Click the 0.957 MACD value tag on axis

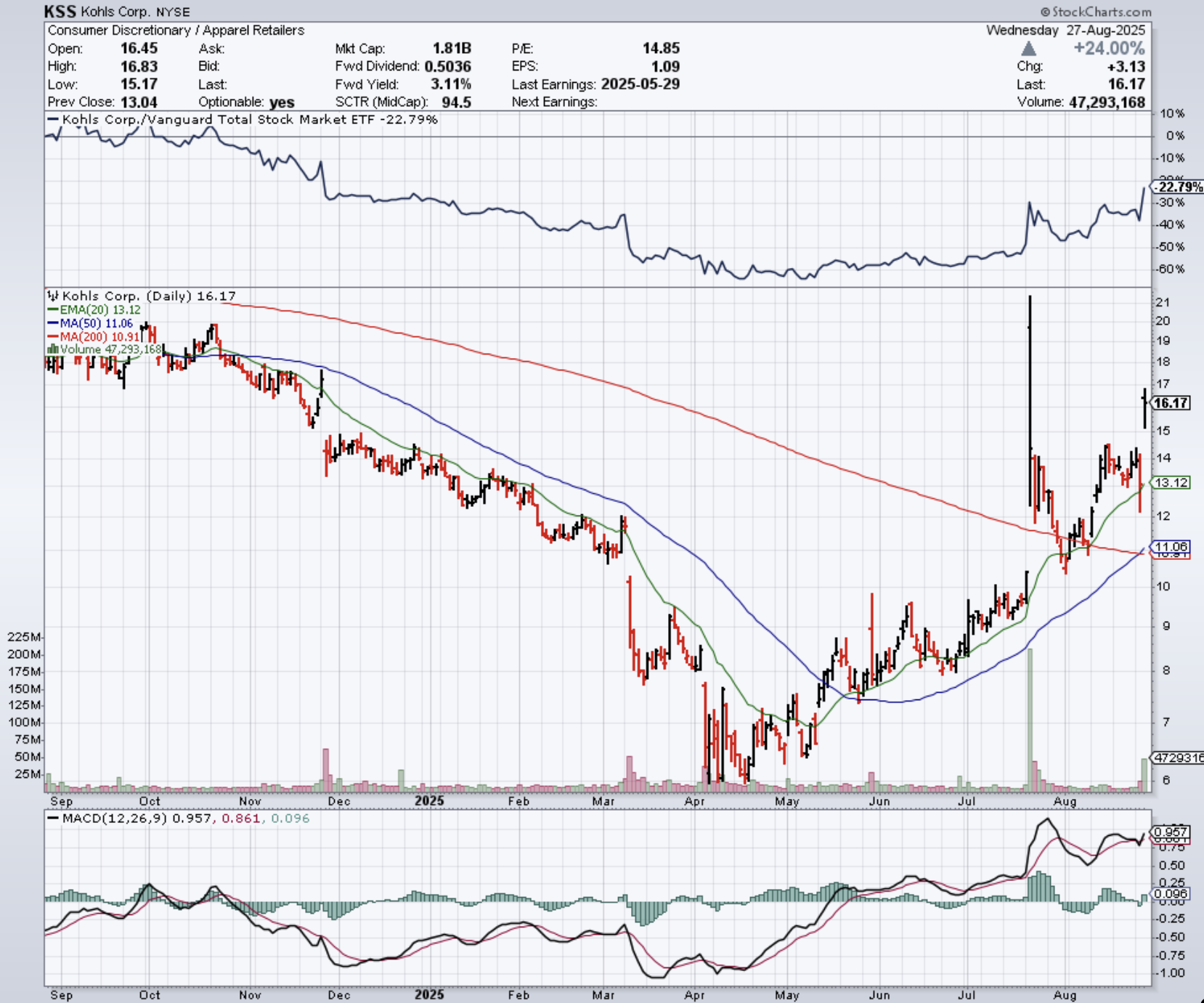point(1171,832)
